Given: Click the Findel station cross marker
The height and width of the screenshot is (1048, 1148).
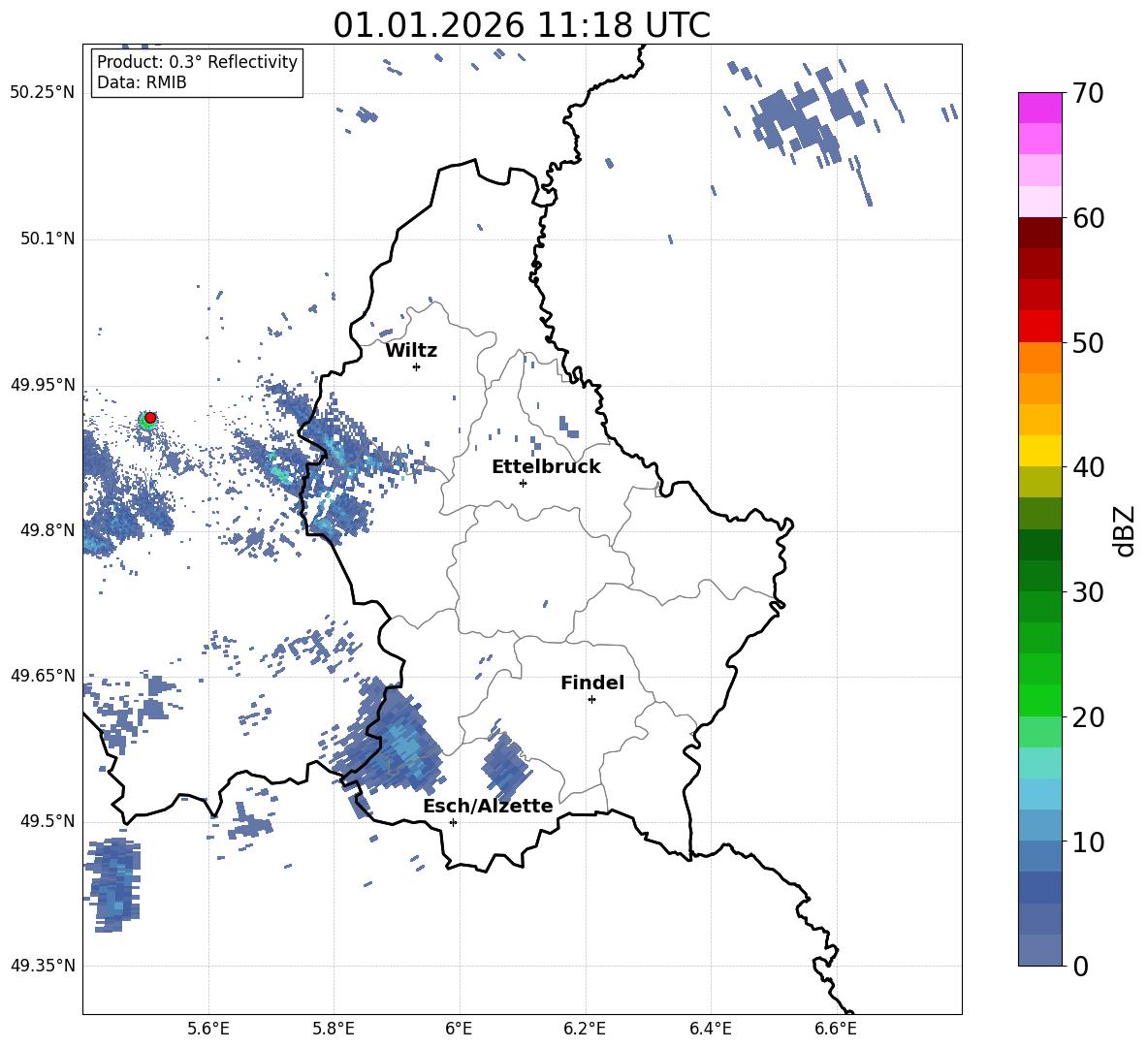Looking at the screenshot, I should [x=591, y=699].
